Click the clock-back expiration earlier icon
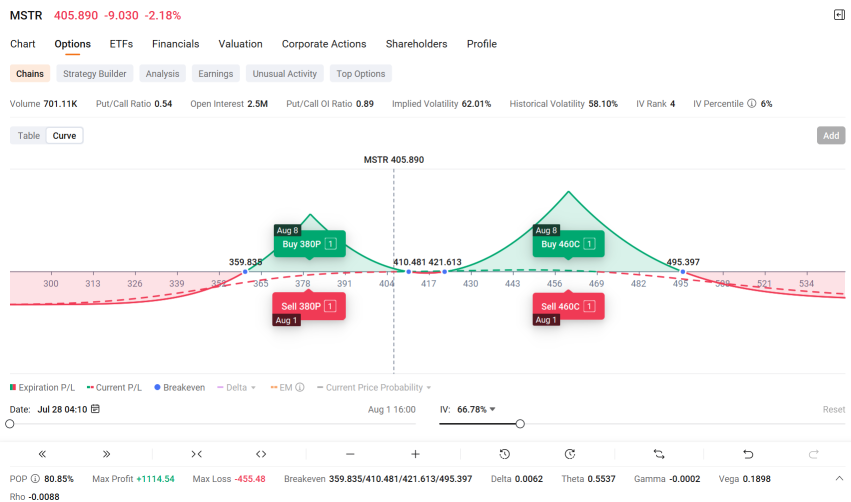Image resolution: width=851 pixels, height=502 pixels. [x=505, y=454]
